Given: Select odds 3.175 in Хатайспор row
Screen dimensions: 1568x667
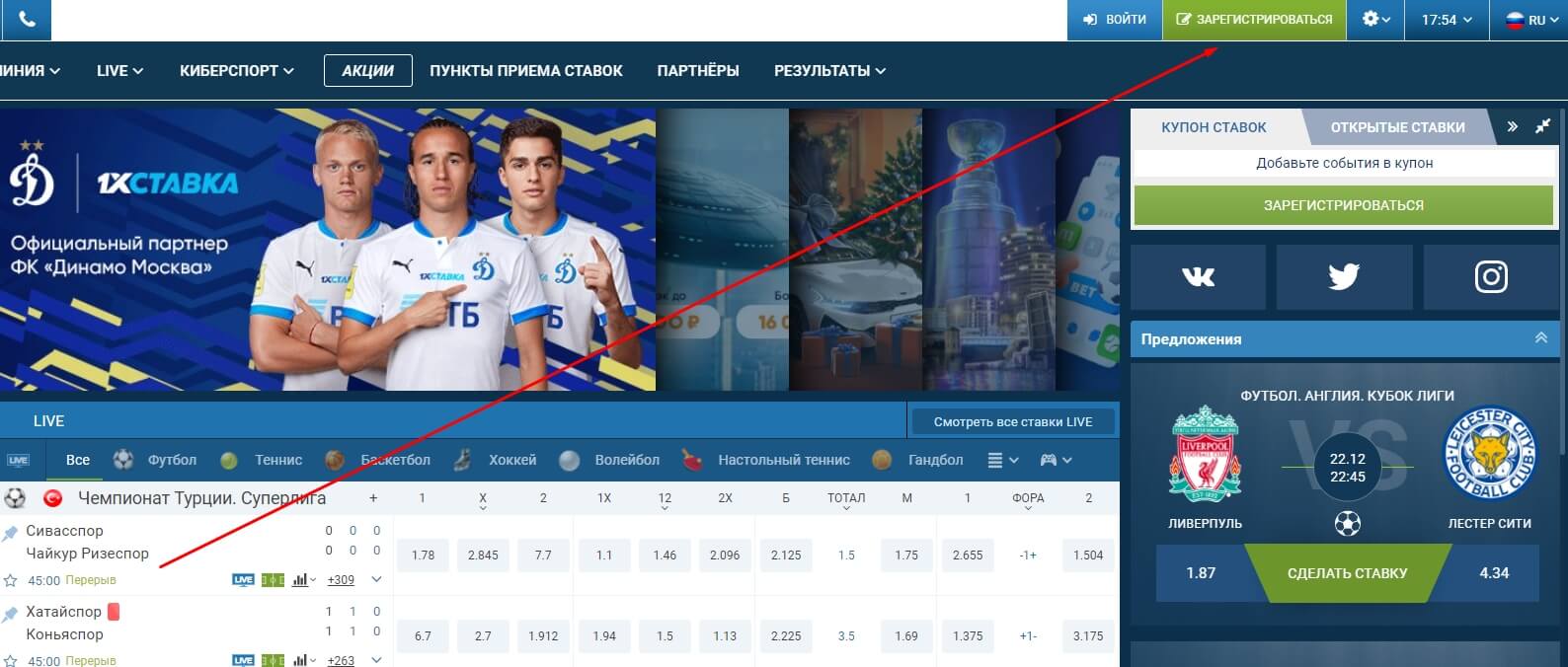Looking at the screenshot, I should (1088, 636).
